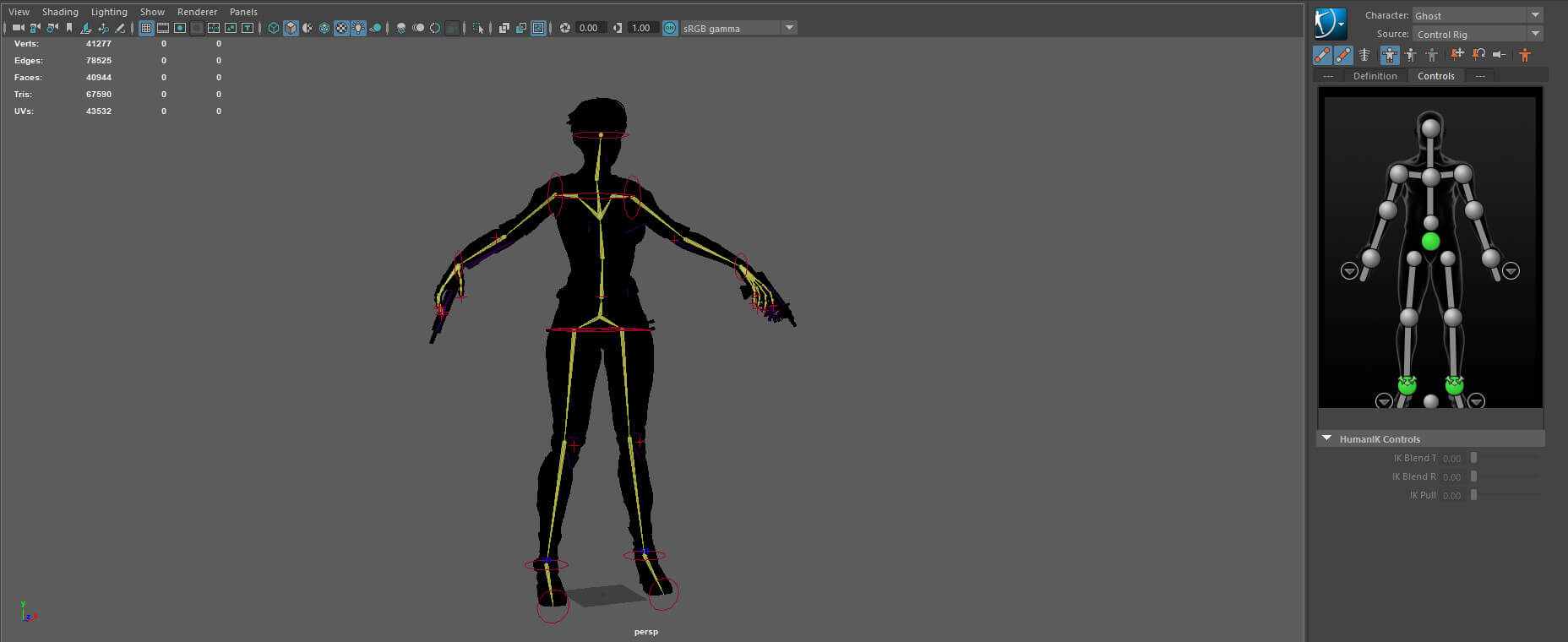The image size is (1568, 642).
Task: Collapse the HumanIK Controls section
Action: pos(1326,438)
